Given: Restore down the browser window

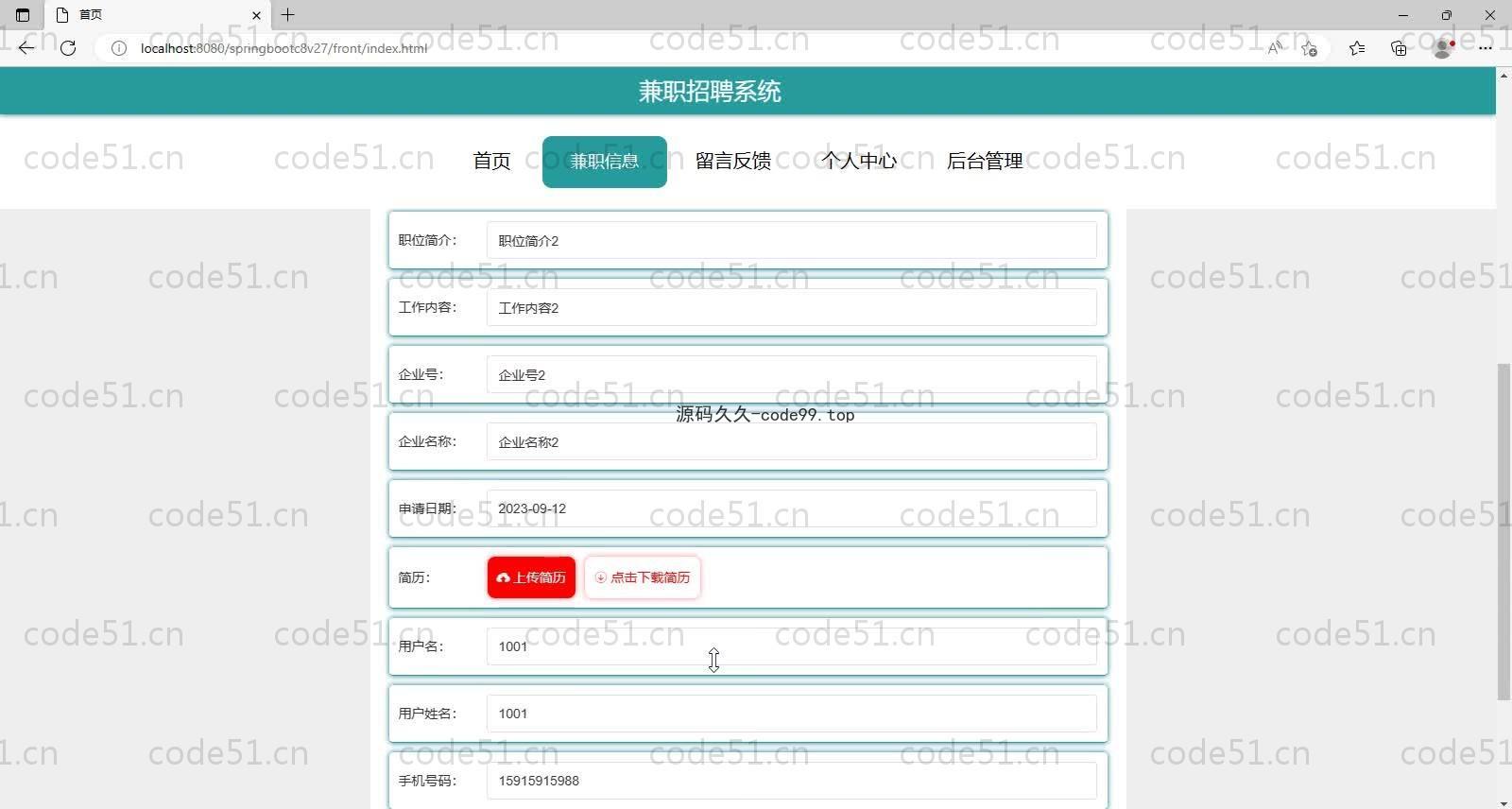Looking at the screenshot, I should click(1447, 14).
